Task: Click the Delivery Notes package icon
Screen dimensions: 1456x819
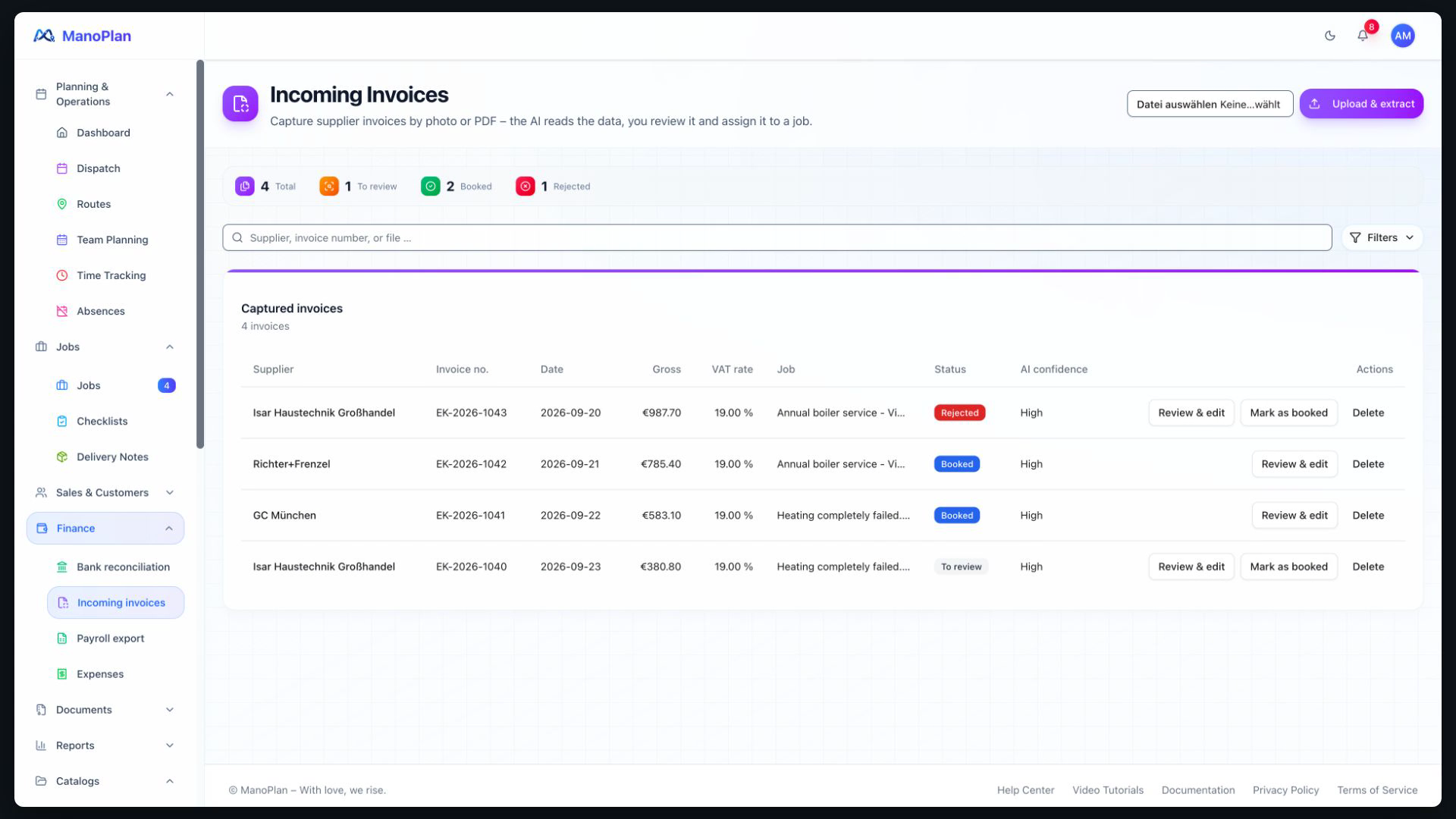Action: click(x=62, y=457)
